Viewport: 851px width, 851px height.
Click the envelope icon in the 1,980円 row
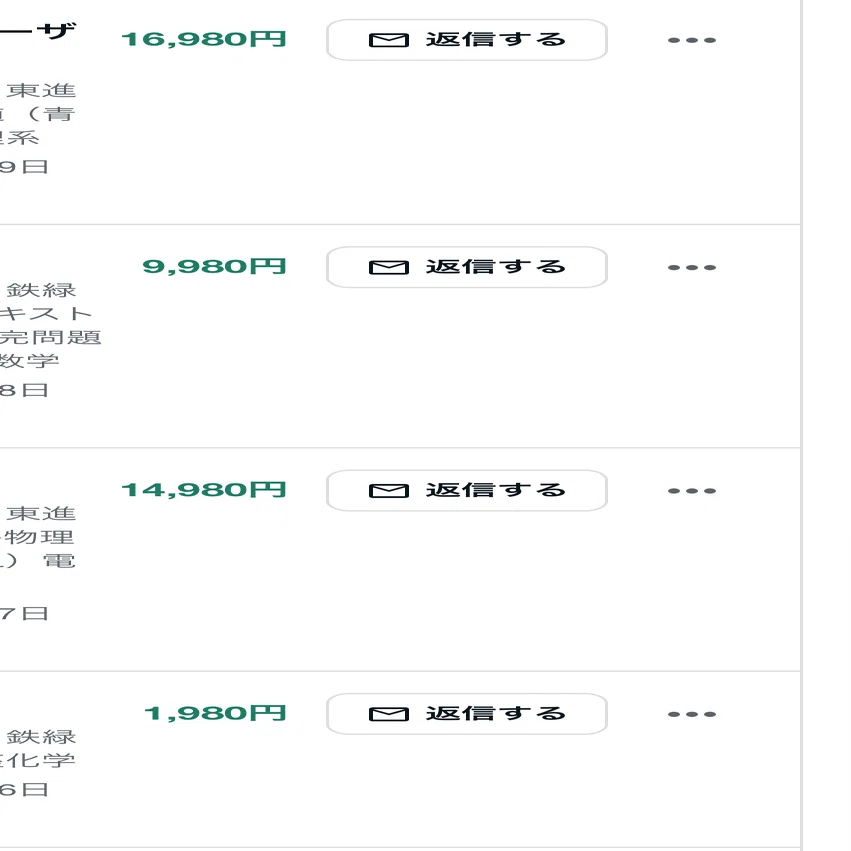pyautogui.click(x=389, y=714)
